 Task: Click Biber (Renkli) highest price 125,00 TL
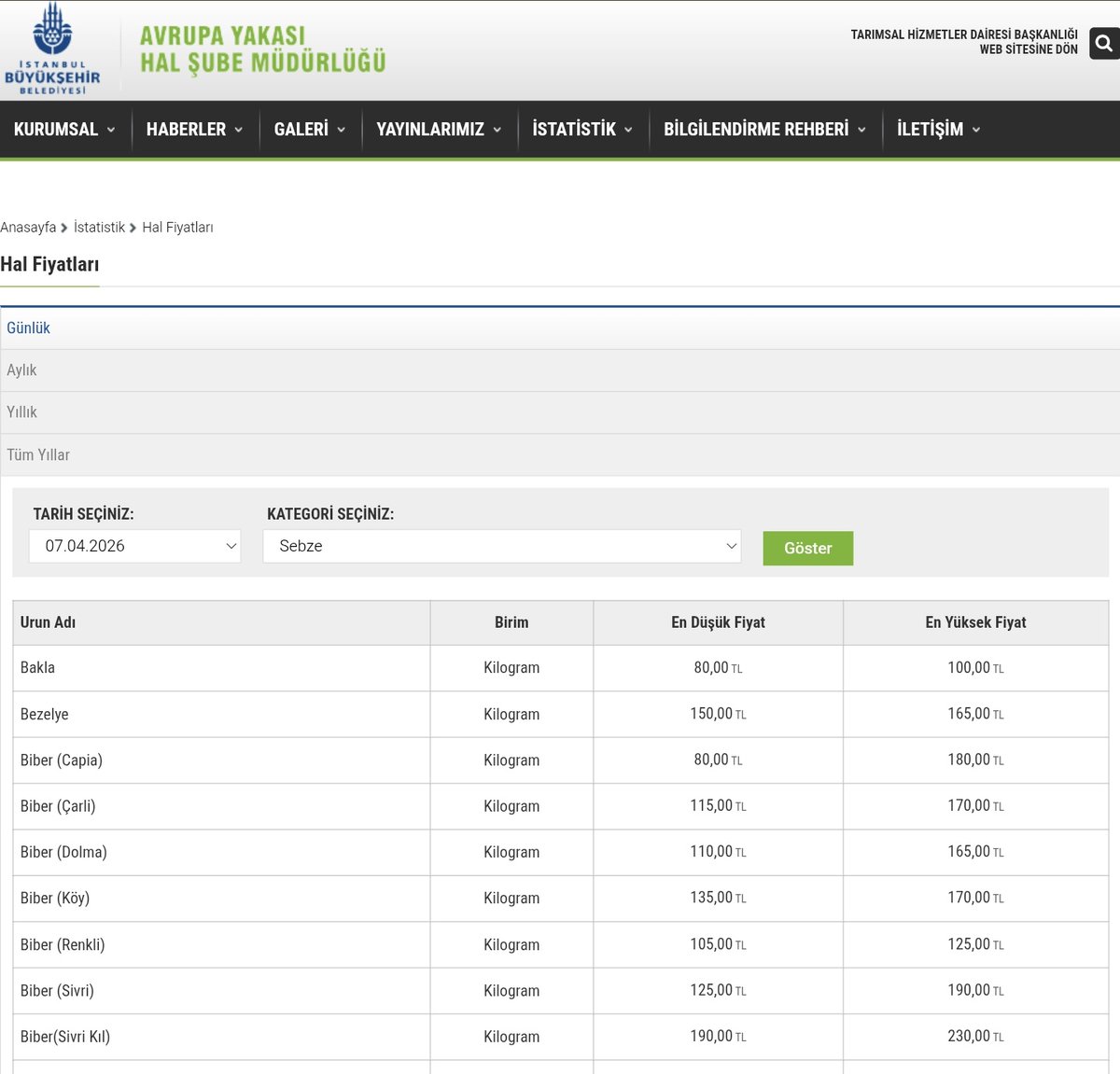coord(975,944)
